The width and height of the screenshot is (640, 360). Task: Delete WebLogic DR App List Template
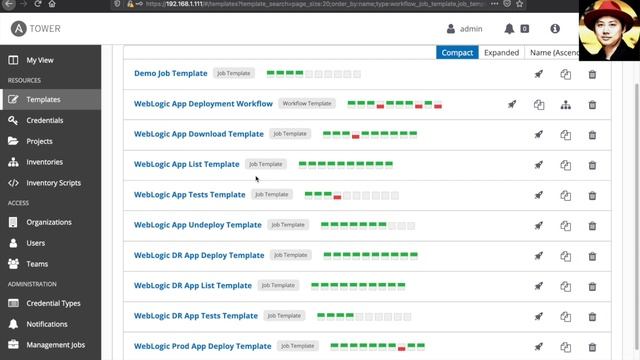[592, 286]
